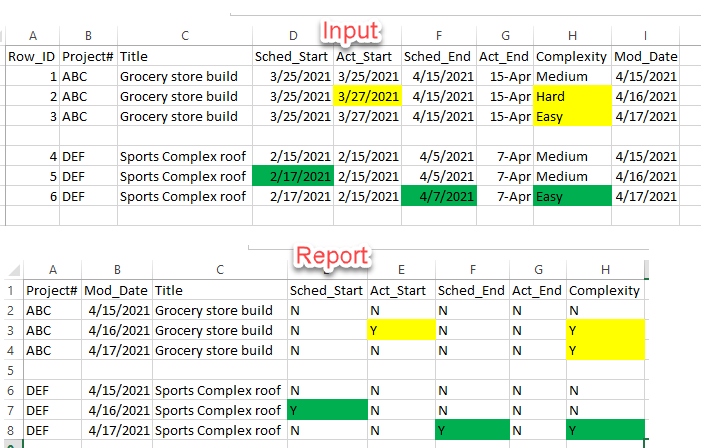701x448 pixels.
Task: Click the Mod_Date header in Input table
Action: pos(646,56)
